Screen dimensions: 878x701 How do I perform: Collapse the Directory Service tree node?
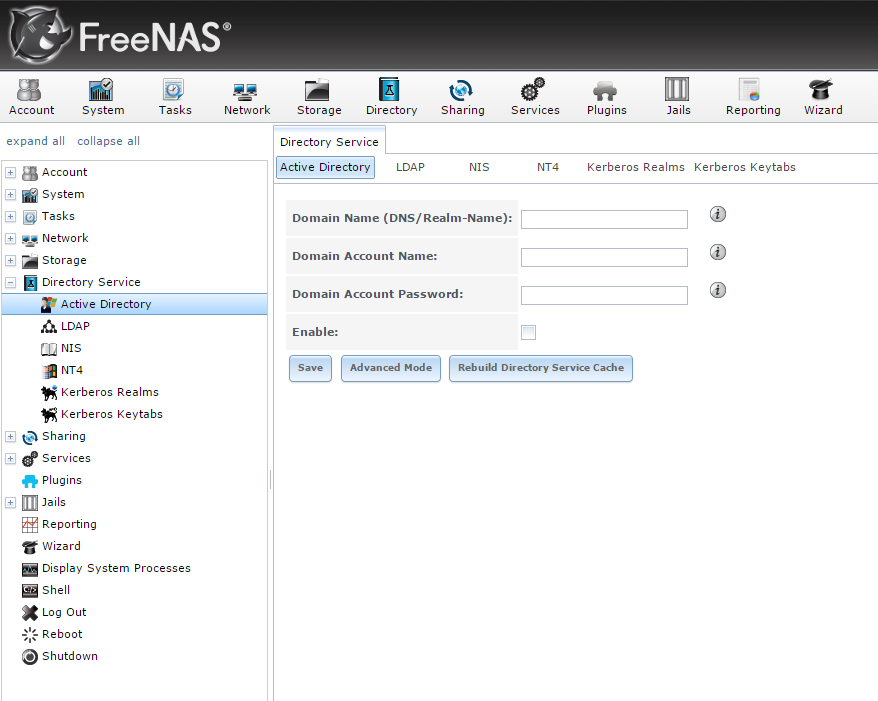pos(11,282)
